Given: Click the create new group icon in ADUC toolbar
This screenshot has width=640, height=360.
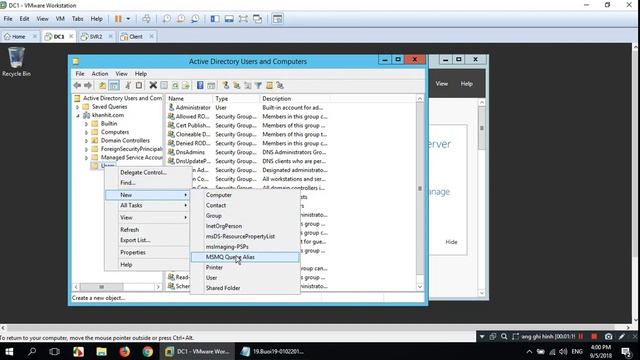Looking at the screenshot, I should [236, 85].
